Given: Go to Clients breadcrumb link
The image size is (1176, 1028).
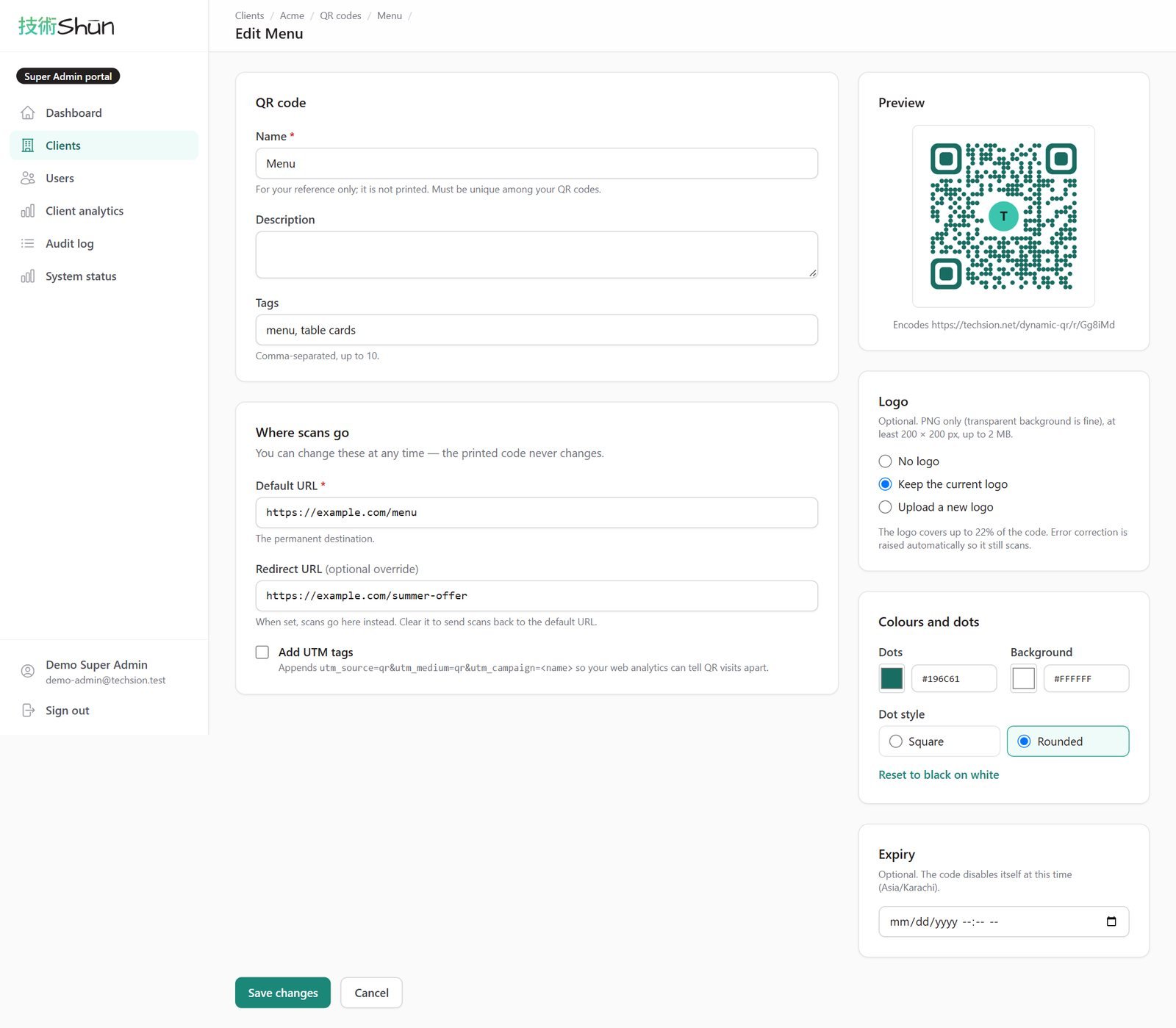Looking at the screenshot, I should 249,15.
